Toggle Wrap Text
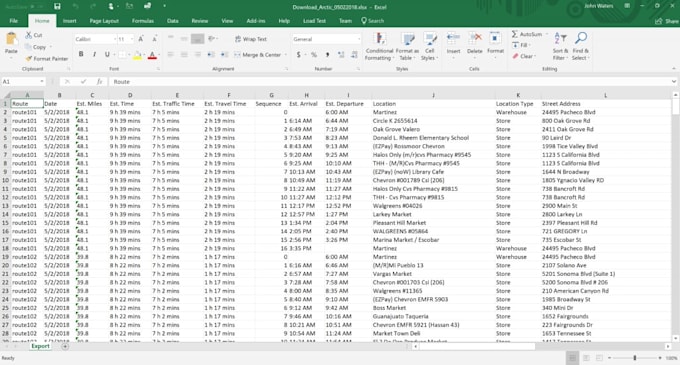Image resolution: width=680 pixels, height=365 pixels. click(x=251, y=39)
